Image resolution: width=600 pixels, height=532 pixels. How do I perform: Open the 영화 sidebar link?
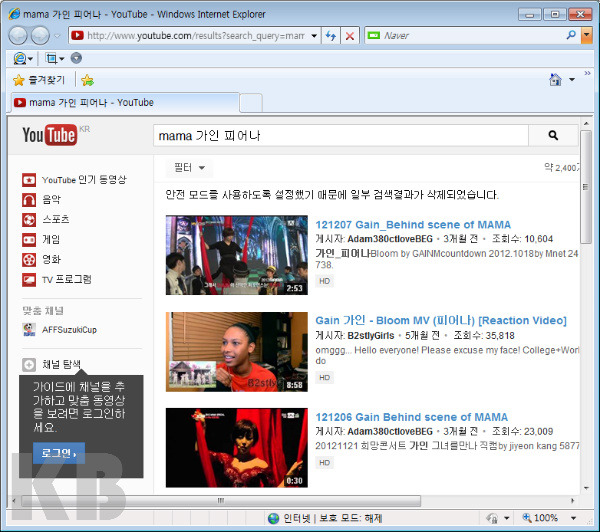pos(51,259)
